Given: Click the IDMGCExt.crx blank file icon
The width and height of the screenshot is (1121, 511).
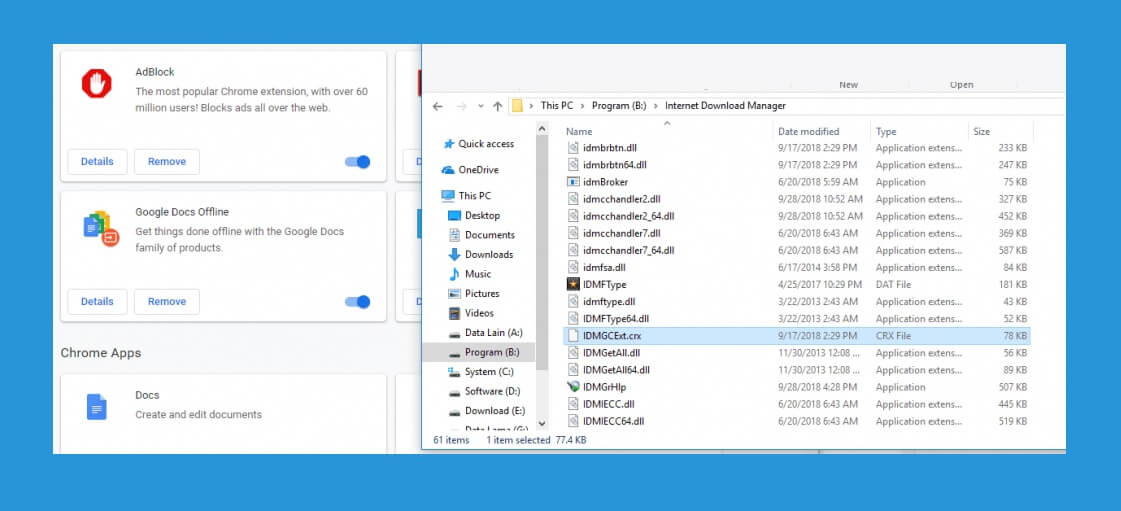Looking at the screenshot, I should point(573,336).
